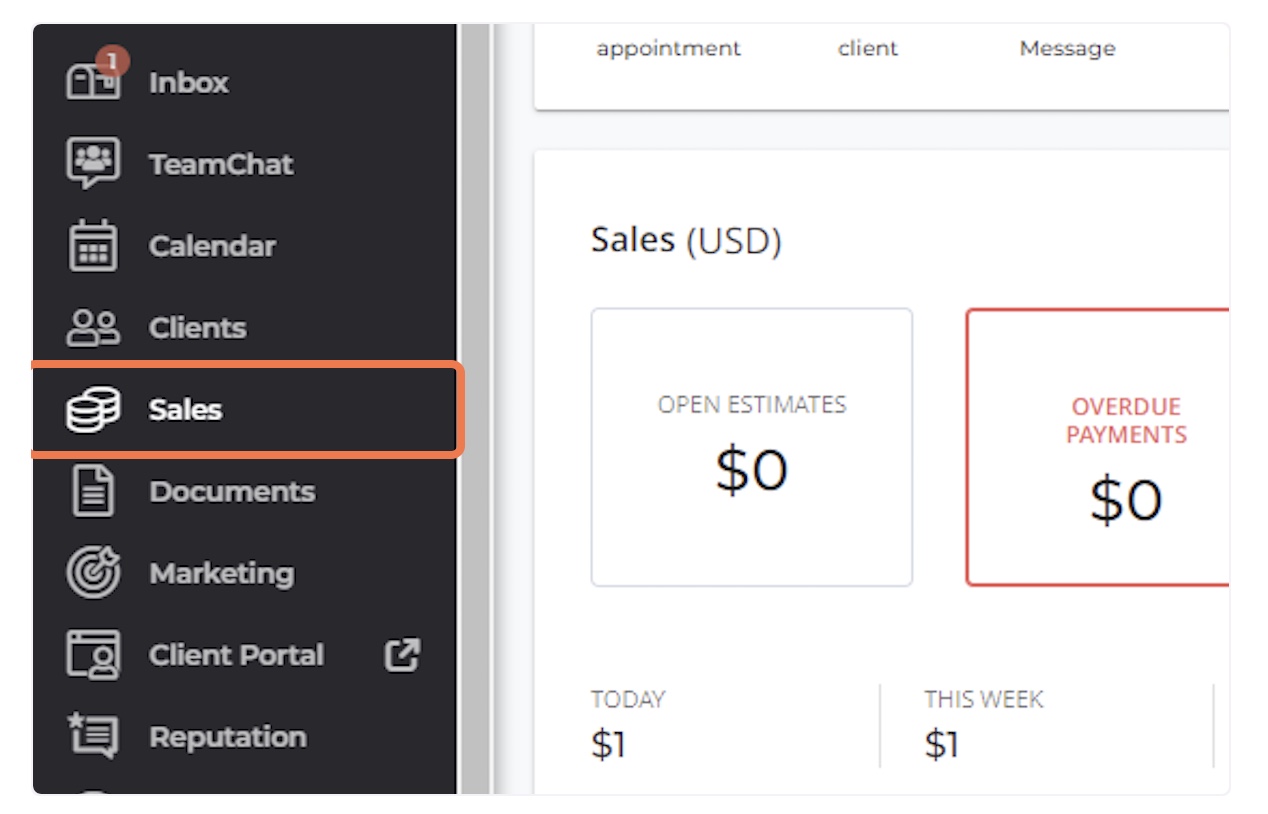
Task: Click the Client Portal window icon
Action: click(93, 655)
